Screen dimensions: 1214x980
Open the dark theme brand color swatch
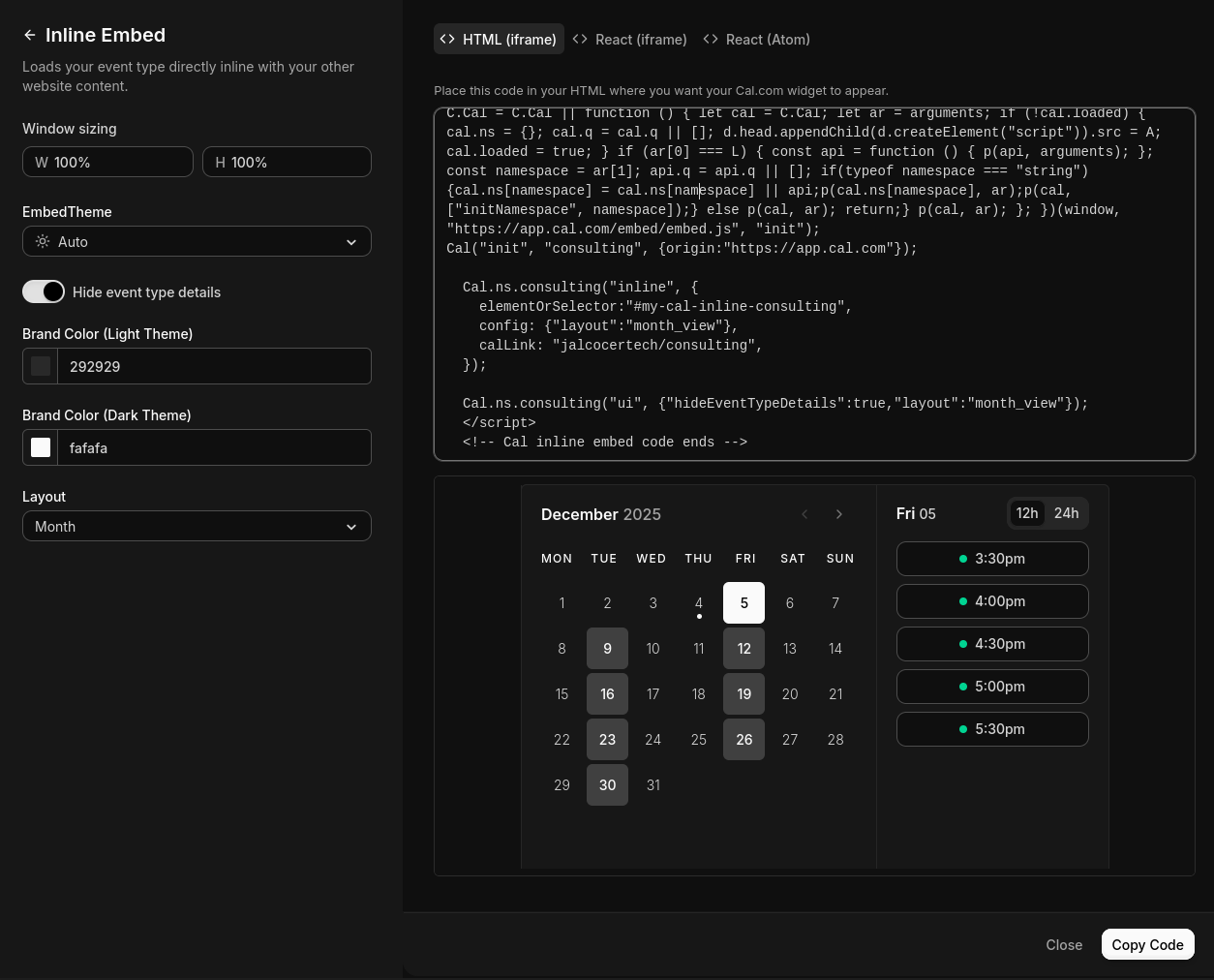41,447
